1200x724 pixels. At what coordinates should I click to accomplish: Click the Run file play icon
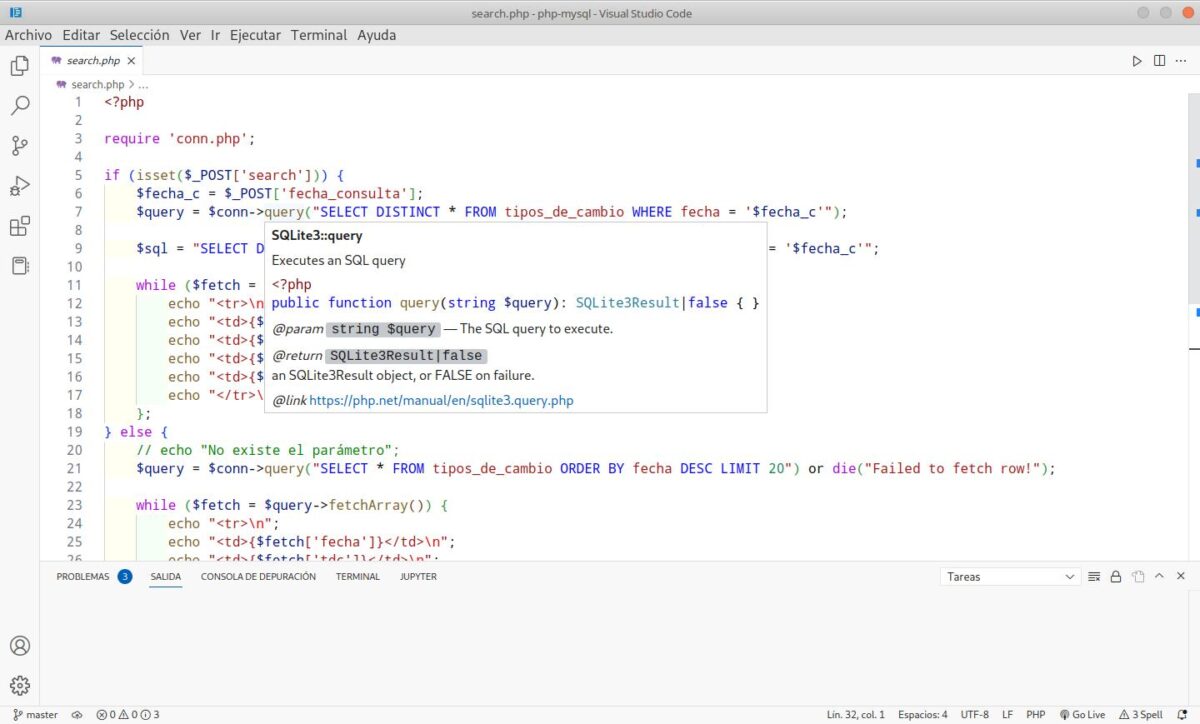pyautogui.click(x=1137, y=61)
